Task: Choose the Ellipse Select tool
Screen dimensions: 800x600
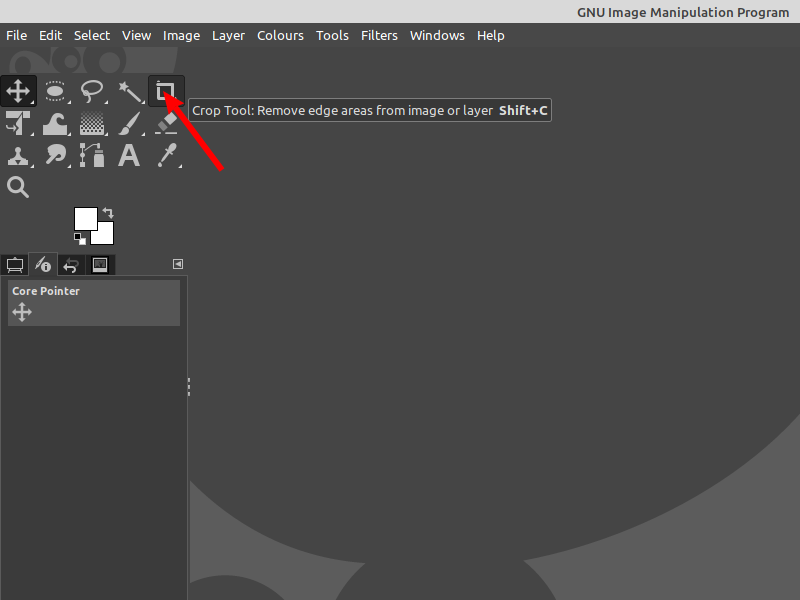Action: tap(55, 90)
